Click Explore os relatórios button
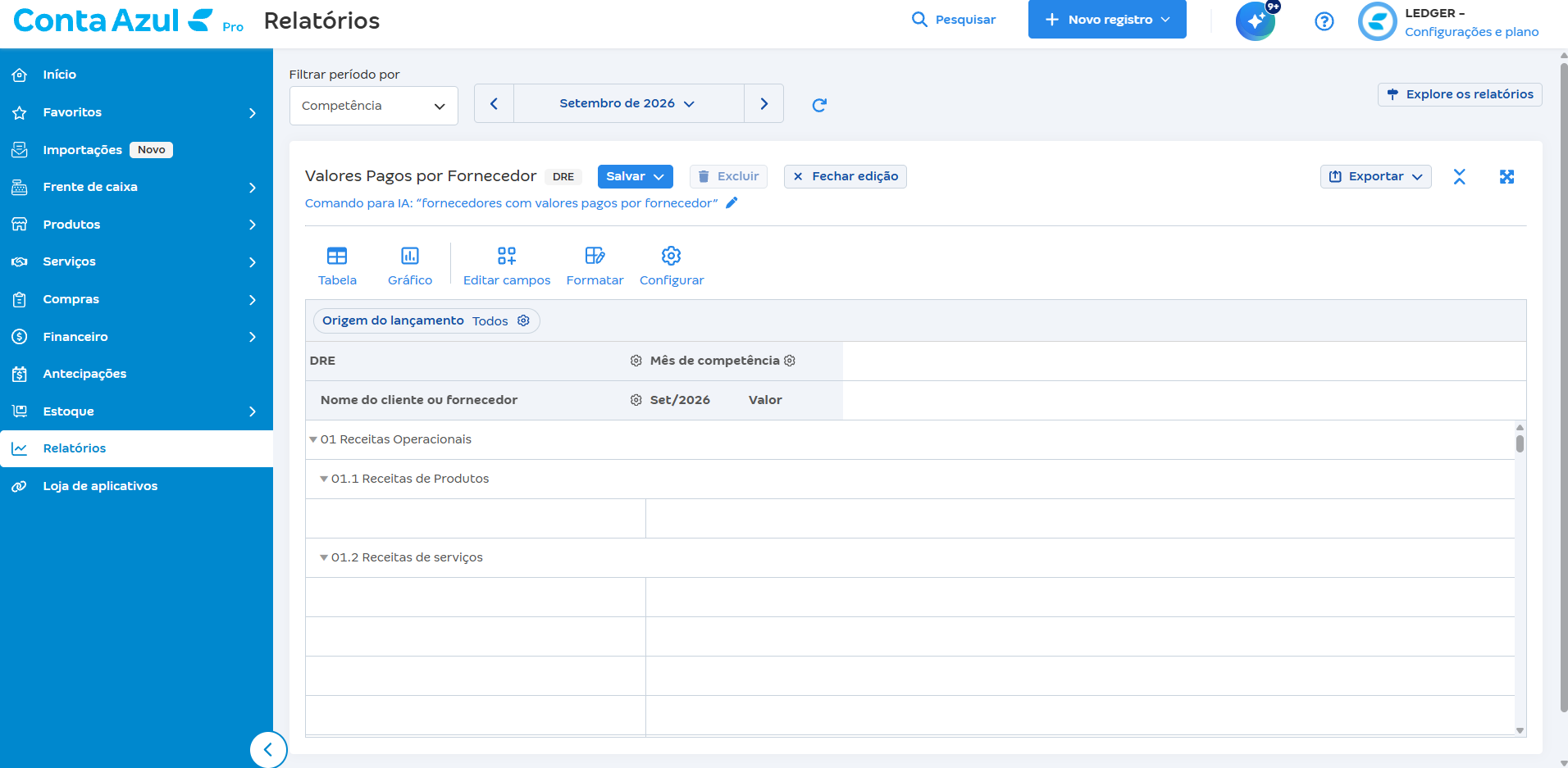 1460,94
